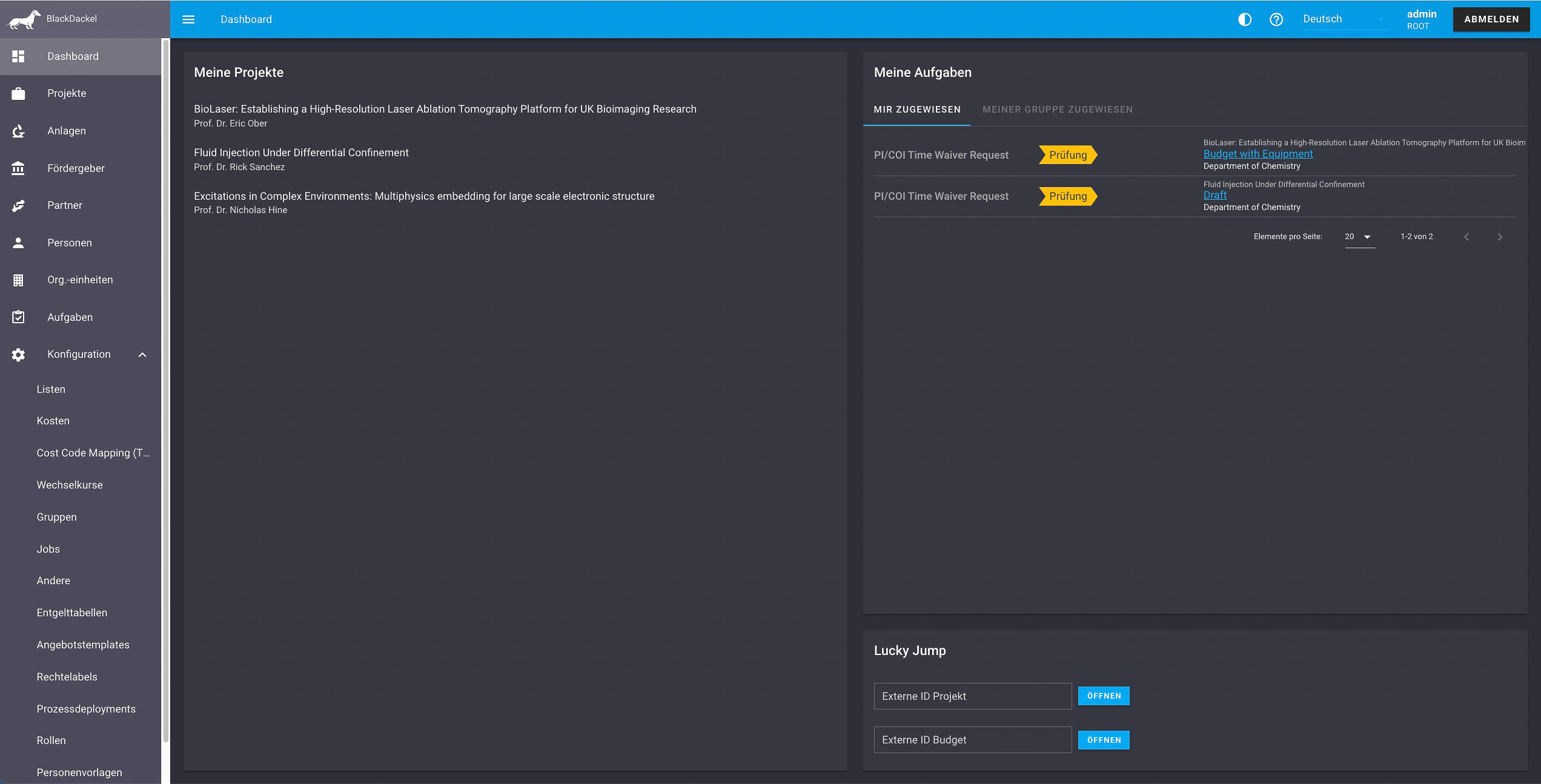Click ÖFFNEN next to Externe ID Projekt

(x=1104, y=696)
